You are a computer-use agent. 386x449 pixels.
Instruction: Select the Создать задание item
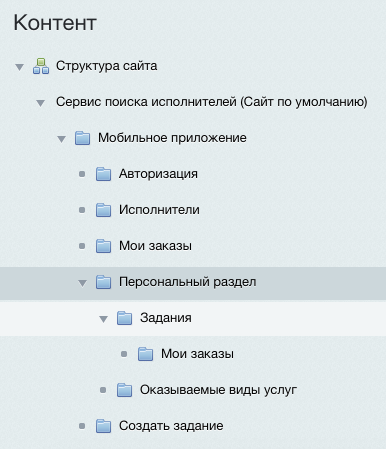click(x=171, y=426)
